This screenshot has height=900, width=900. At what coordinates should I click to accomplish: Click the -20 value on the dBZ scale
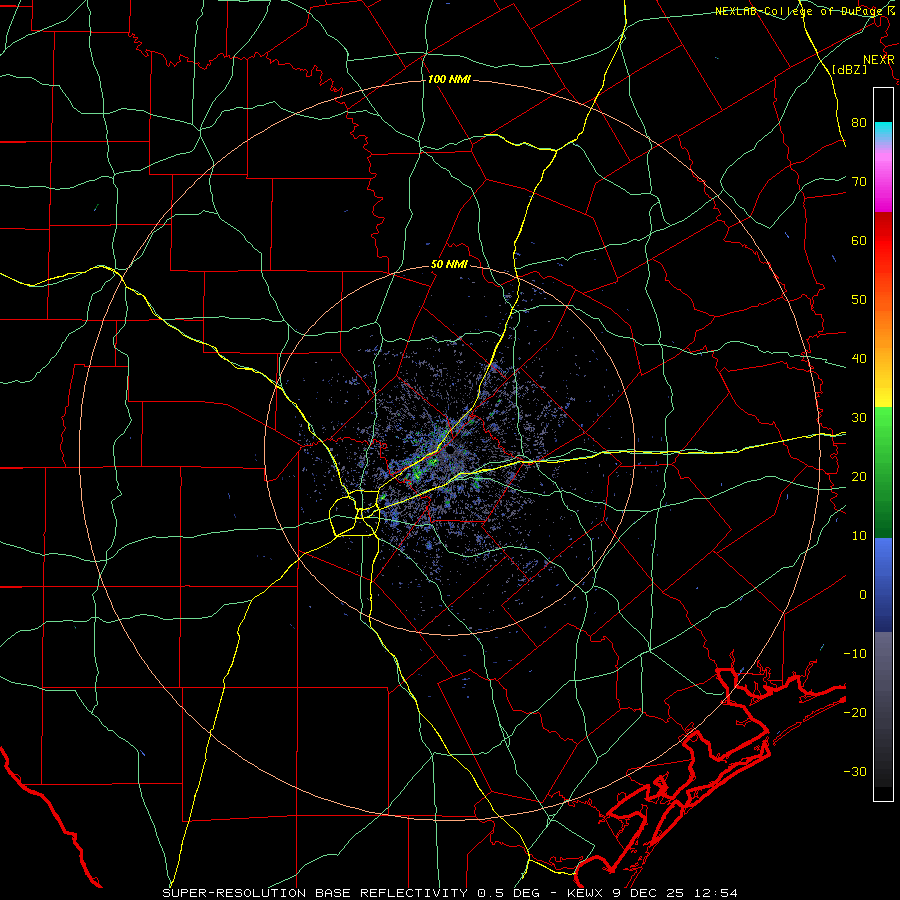(855, 712)
